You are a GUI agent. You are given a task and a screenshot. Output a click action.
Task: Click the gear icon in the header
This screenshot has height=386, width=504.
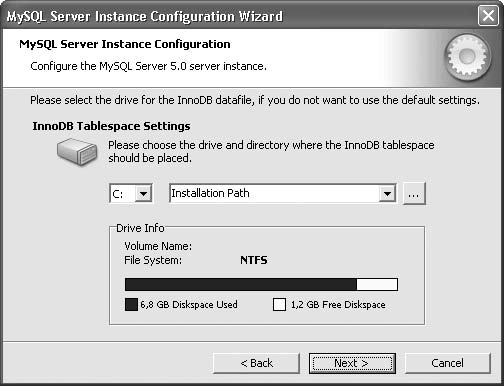point(468,57)
